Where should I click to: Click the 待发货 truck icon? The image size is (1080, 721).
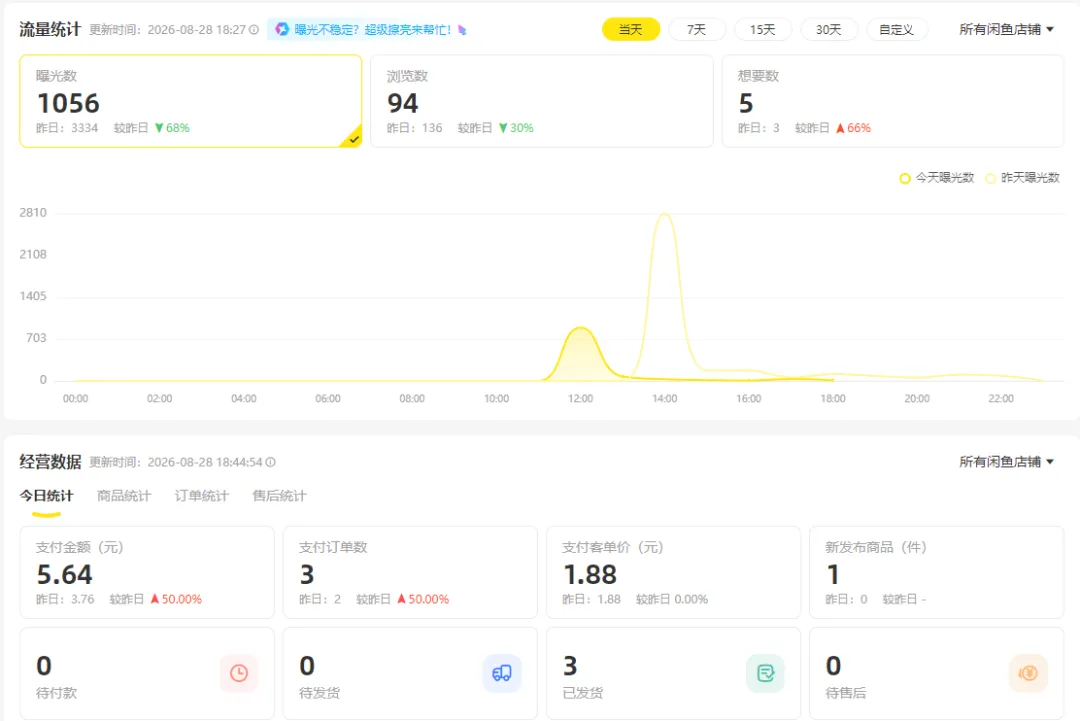(502, 673)
